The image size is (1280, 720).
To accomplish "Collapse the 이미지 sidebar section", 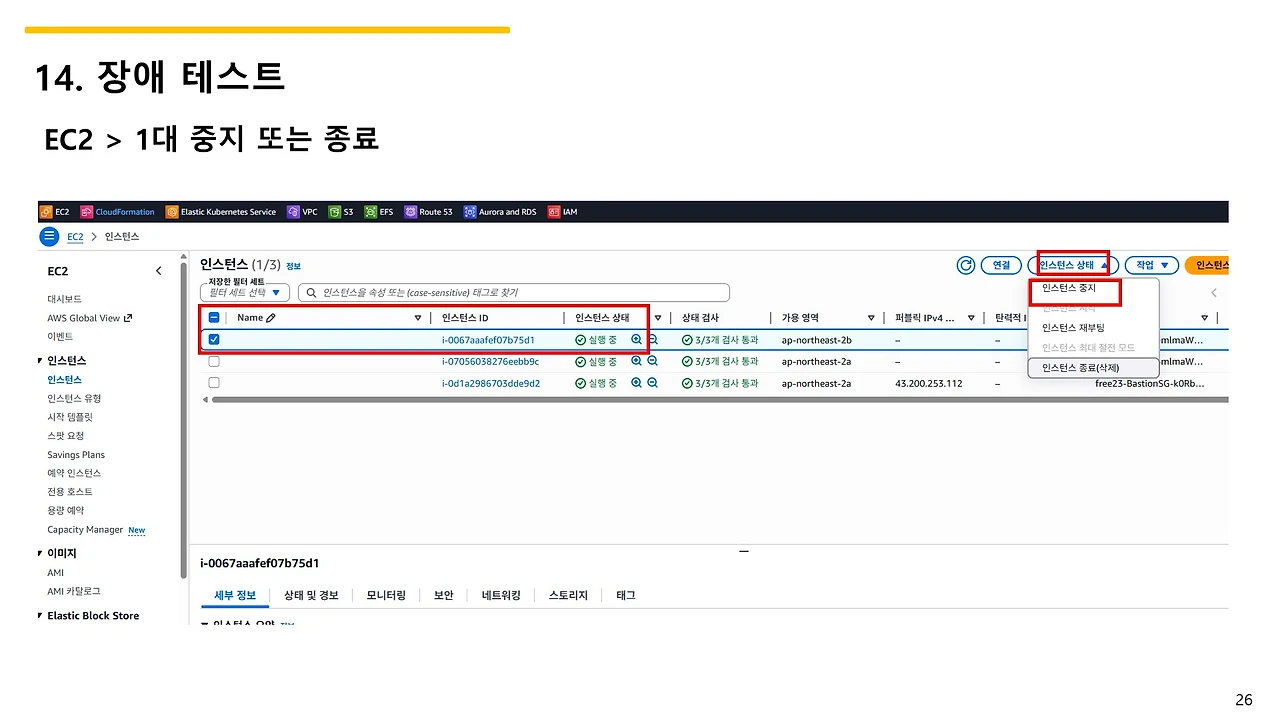I will tap(40, 553).
